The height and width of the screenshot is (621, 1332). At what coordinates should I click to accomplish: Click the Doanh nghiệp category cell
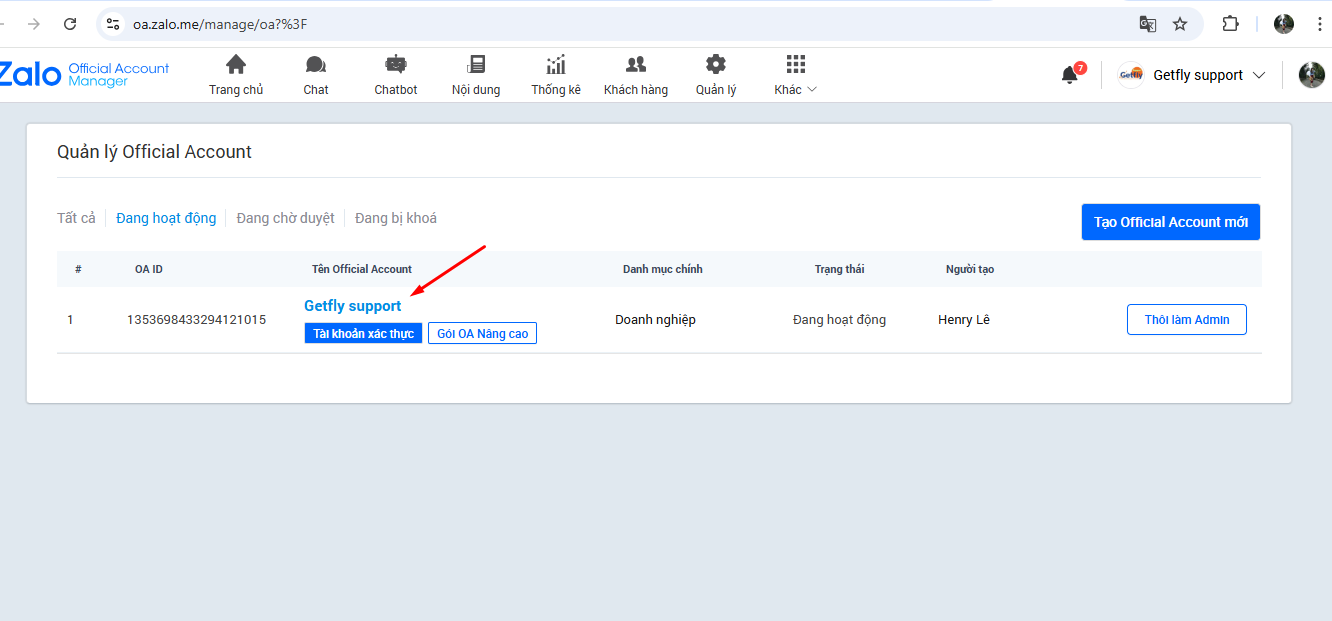coord(655,320)
